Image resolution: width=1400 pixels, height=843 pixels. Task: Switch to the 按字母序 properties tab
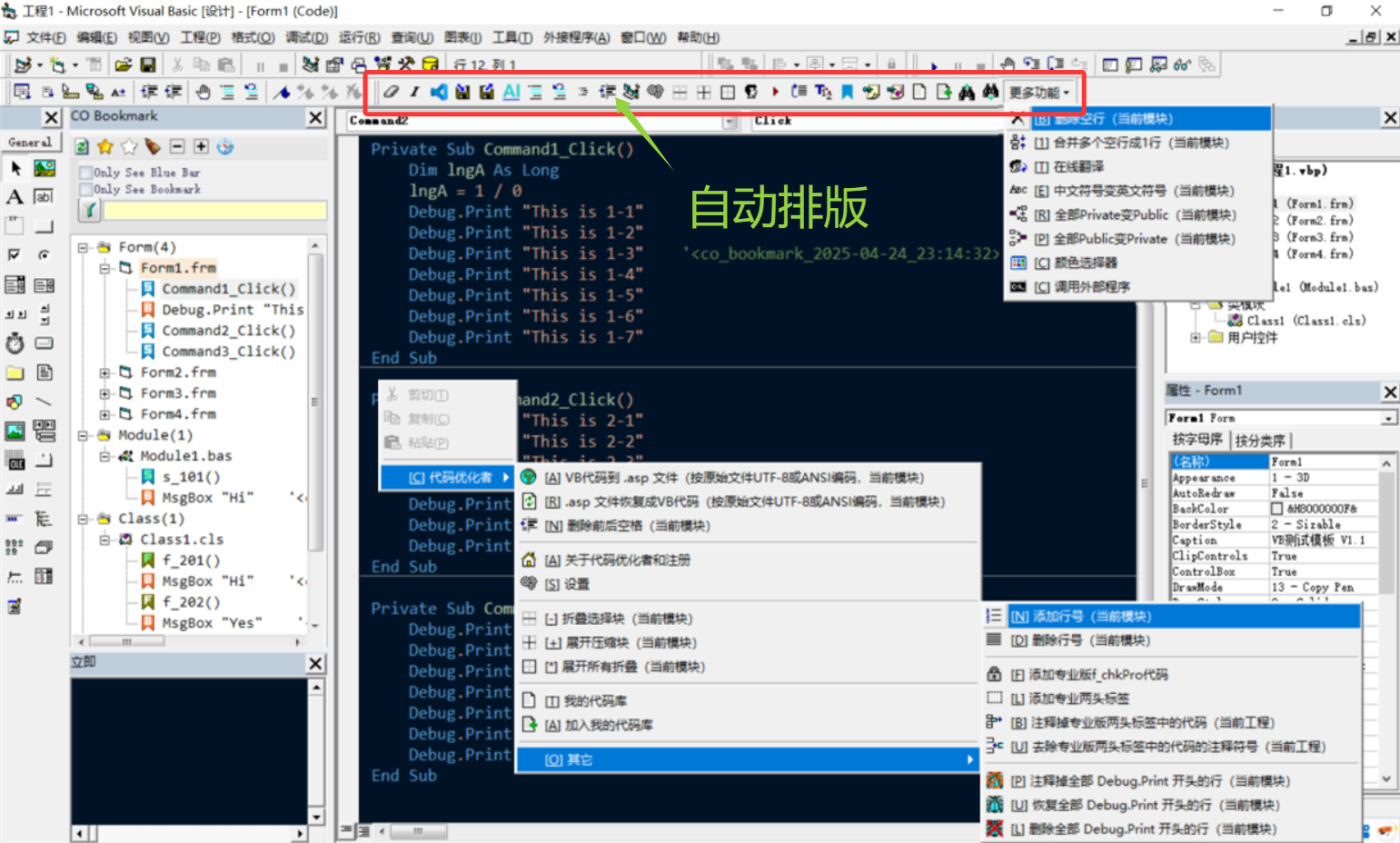(x=1197, y=440)
